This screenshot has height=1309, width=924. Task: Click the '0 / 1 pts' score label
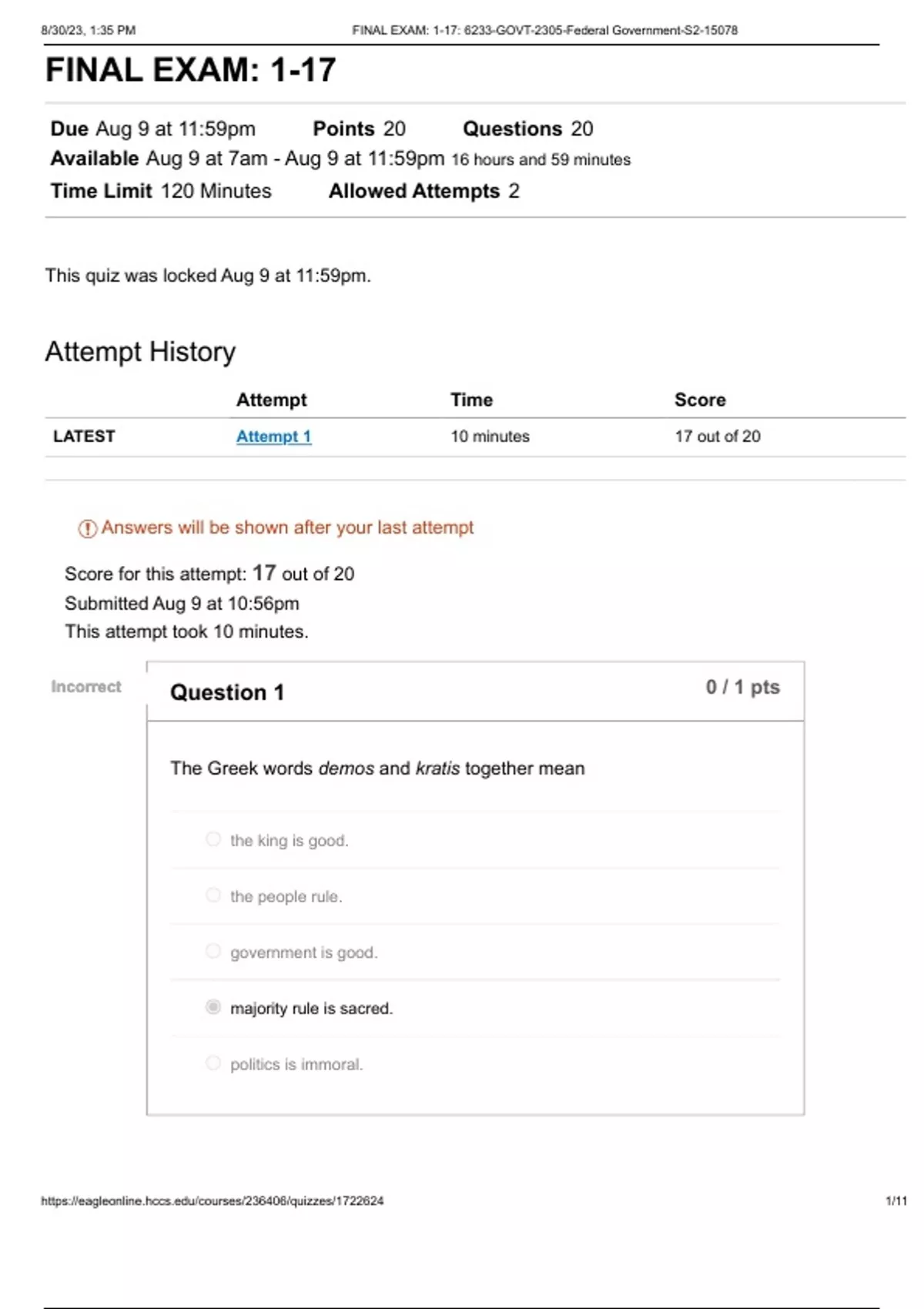pyautogui.click(x=742, y=687)
